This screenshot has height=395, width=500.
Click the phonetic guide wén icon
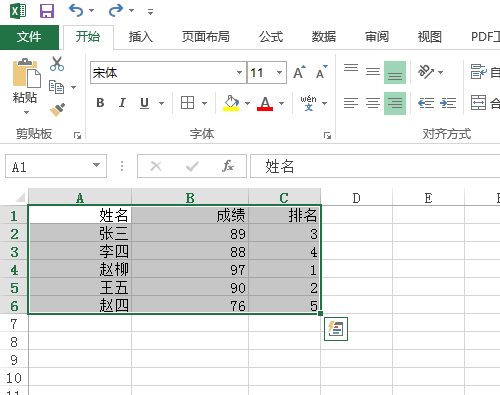click(x=309, y=103)
